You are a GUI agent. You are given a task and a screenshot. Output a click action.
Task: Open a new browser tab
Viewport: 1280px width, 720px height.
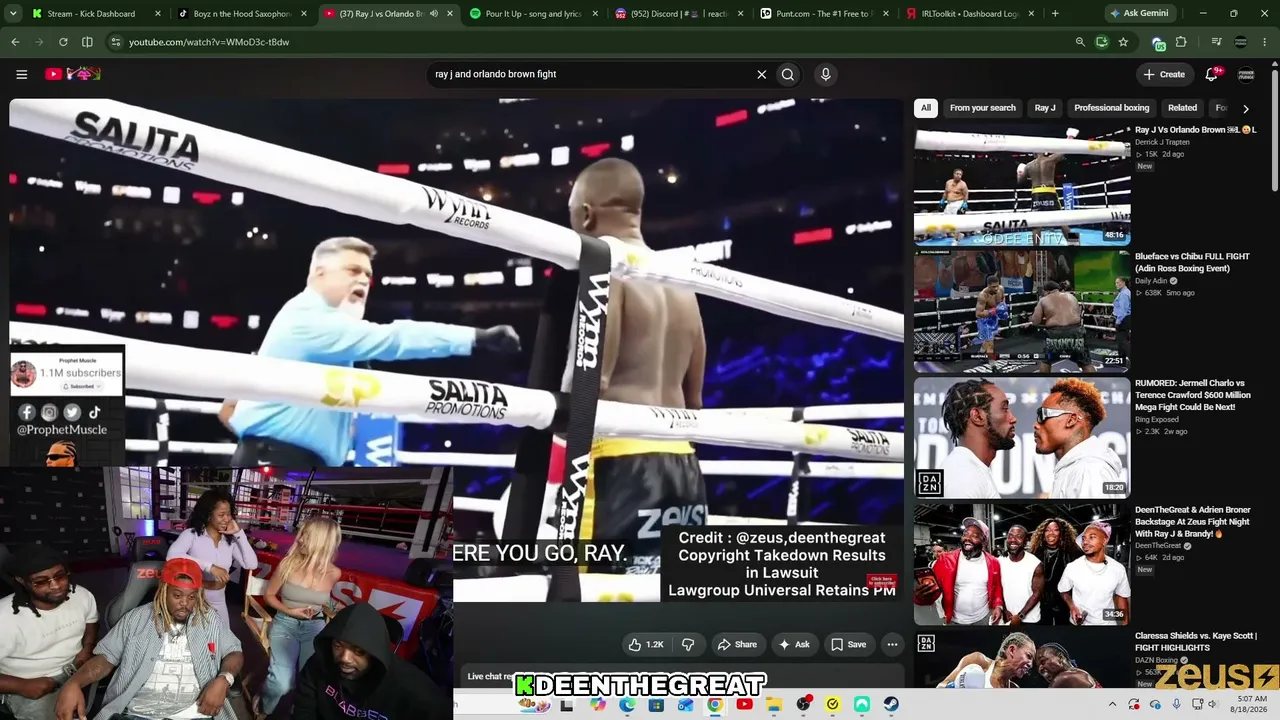(x=1055, y=14)
